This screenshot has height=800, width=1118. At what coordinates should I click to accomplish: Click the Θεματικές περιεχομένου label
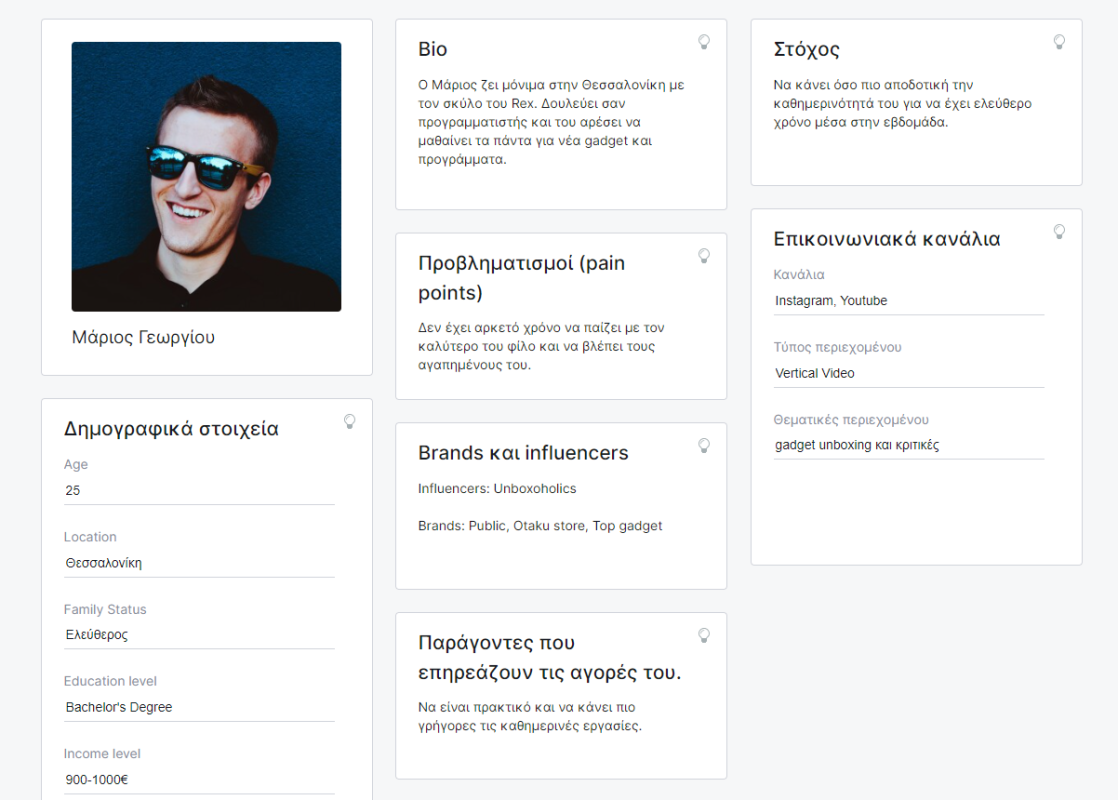pos(851,419)
